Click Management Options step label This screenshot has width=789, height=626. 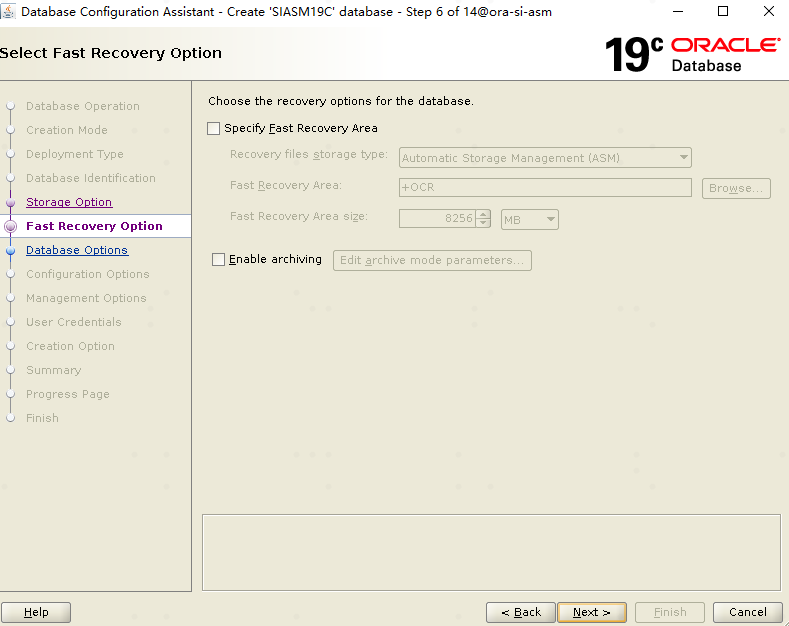tap(86, 298)
